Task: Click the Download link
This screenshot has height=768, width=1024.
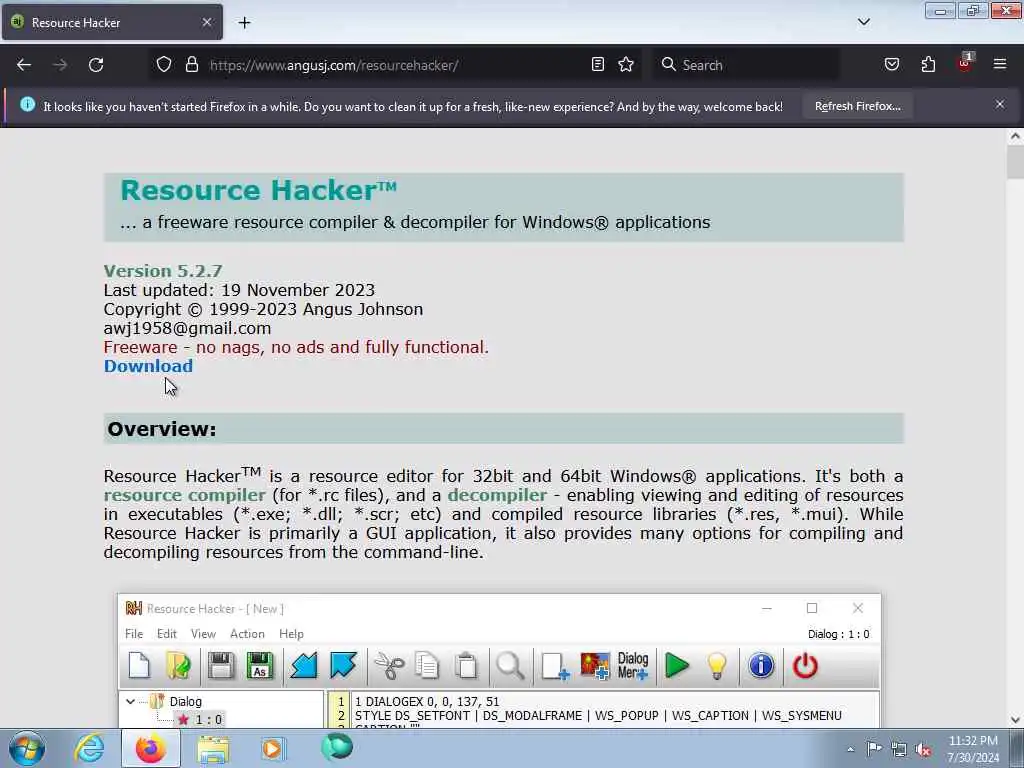Action: click(x=148, y=366)
